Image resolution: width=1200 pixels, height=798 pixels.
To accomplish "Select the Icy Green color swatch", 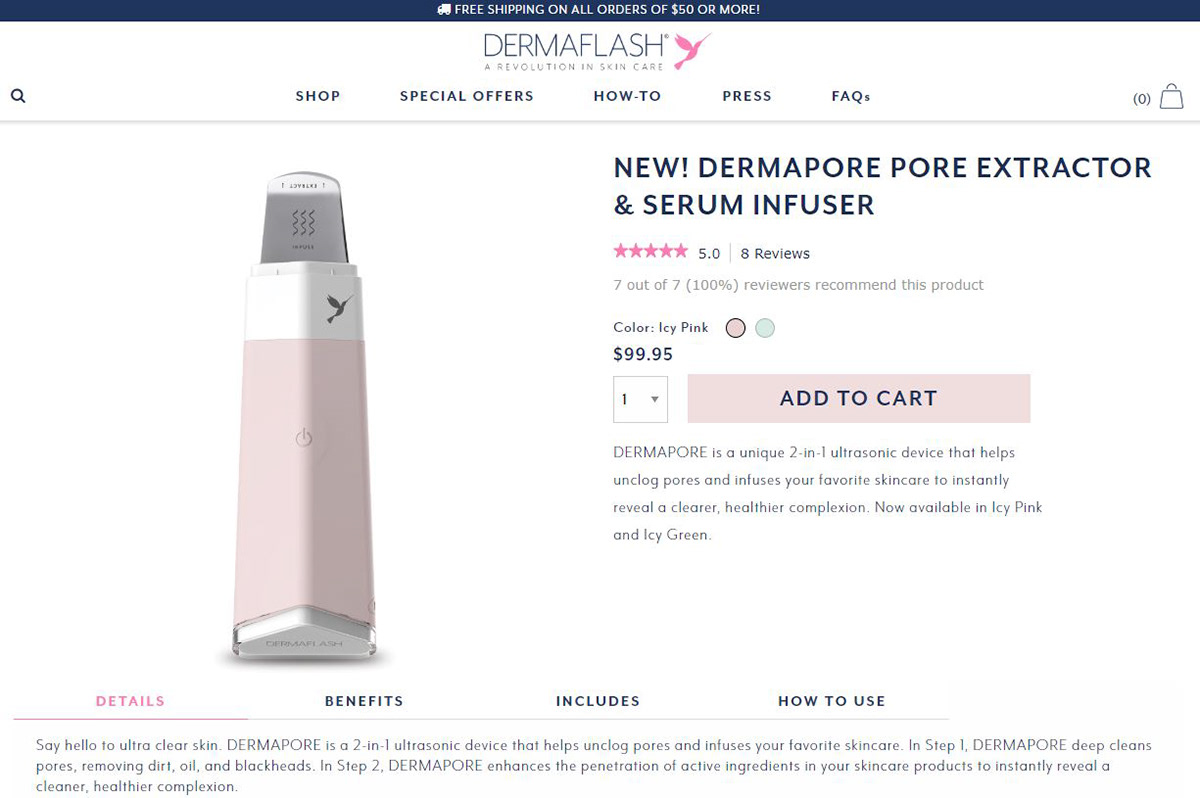I will 765,328.
